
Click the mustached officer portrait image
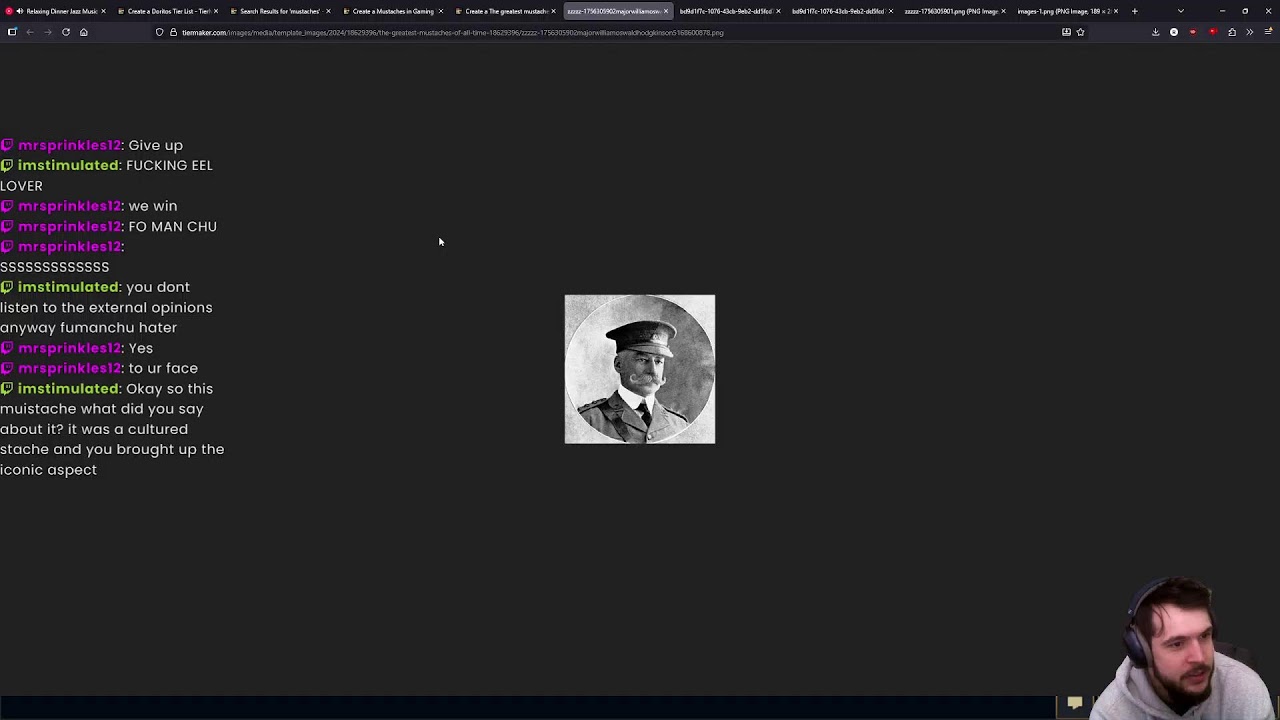click(640, 369)
